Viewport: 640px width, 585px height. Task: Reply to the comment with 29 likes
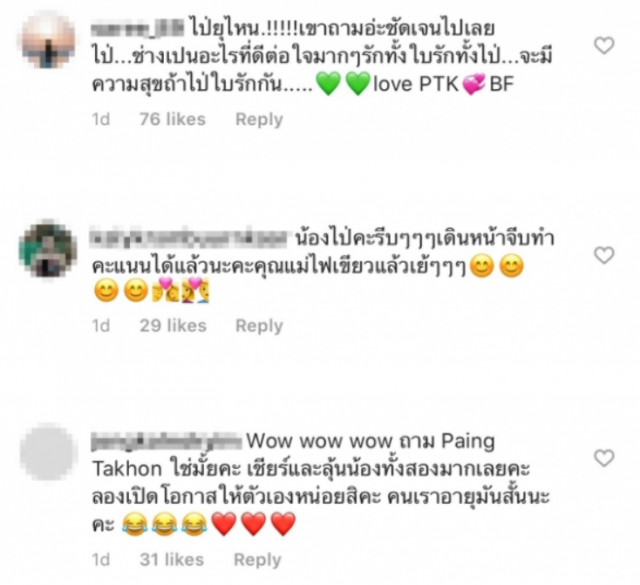pos(259,326)
